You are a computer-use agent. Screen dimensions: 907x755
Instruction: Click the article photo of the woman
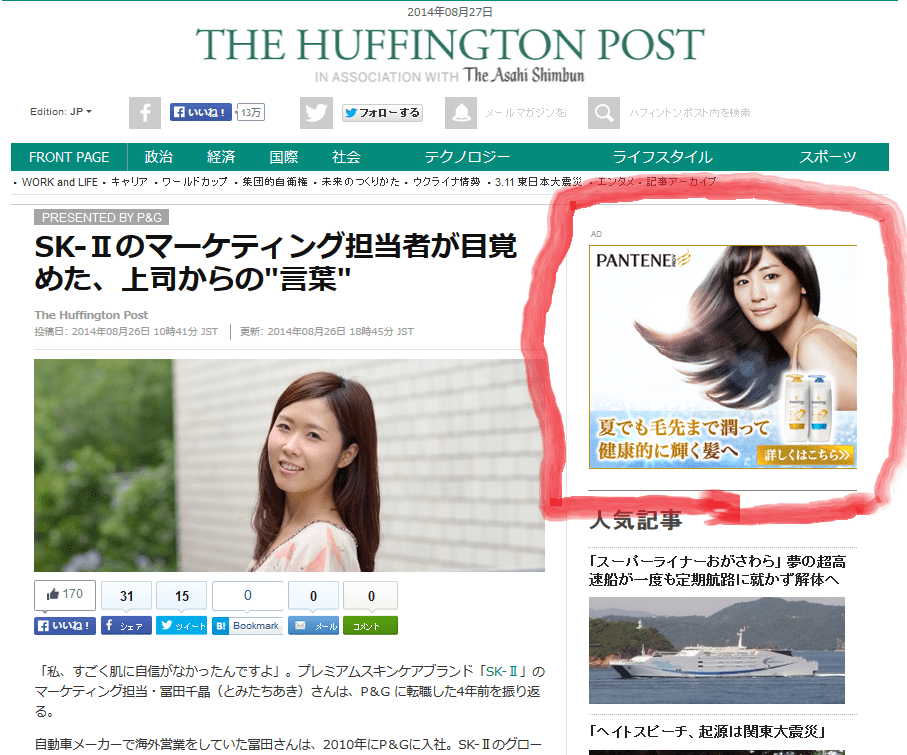tap(289, 466)
